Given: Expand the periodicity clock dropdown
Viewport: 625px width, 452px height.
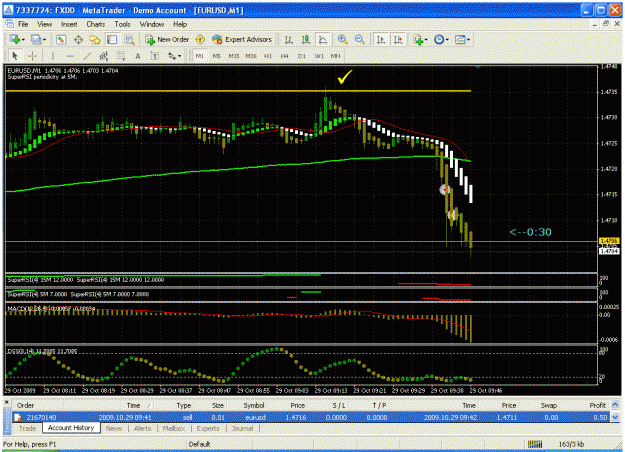Looking at the screenshot, I should pos(447,40).
